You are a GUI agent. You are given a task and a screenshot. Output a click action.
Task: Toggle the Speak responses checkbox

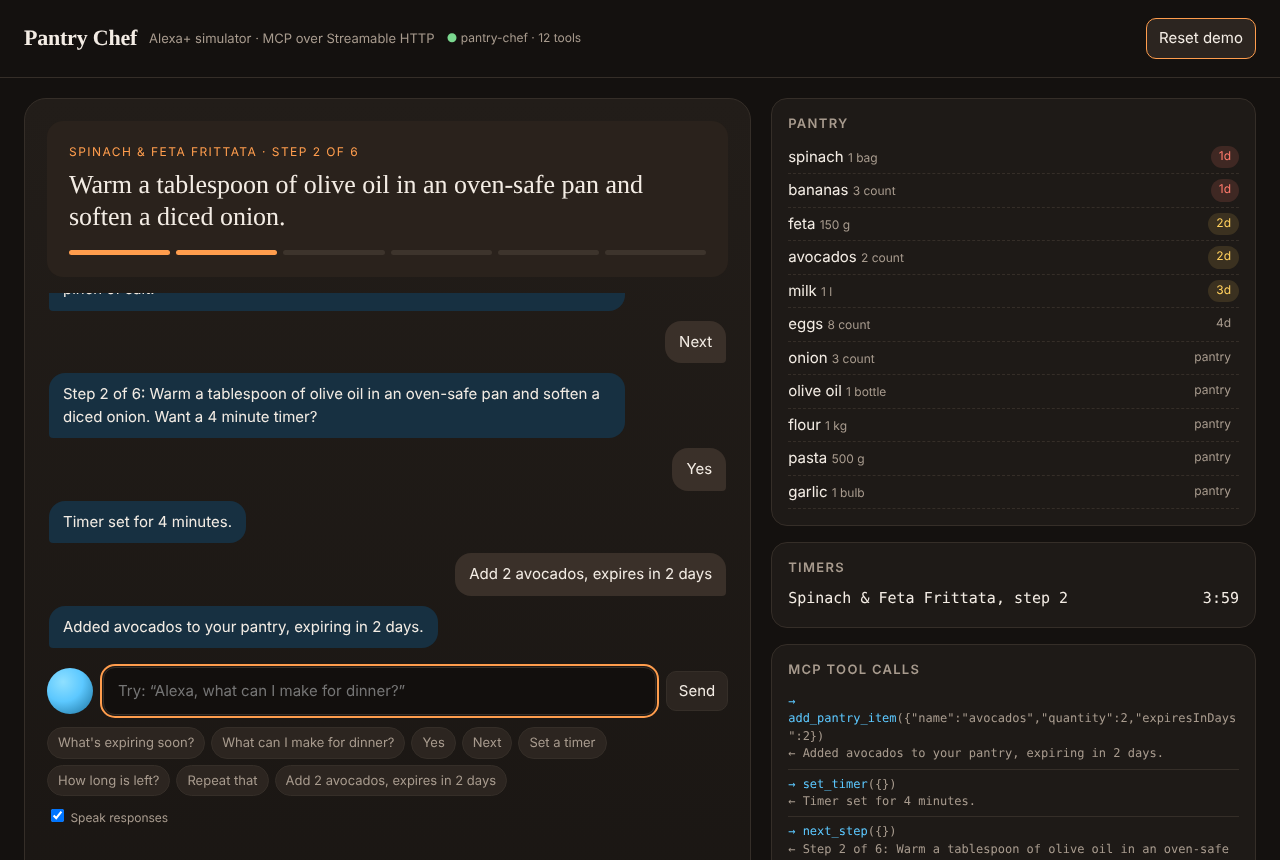[x=58, y=816]
